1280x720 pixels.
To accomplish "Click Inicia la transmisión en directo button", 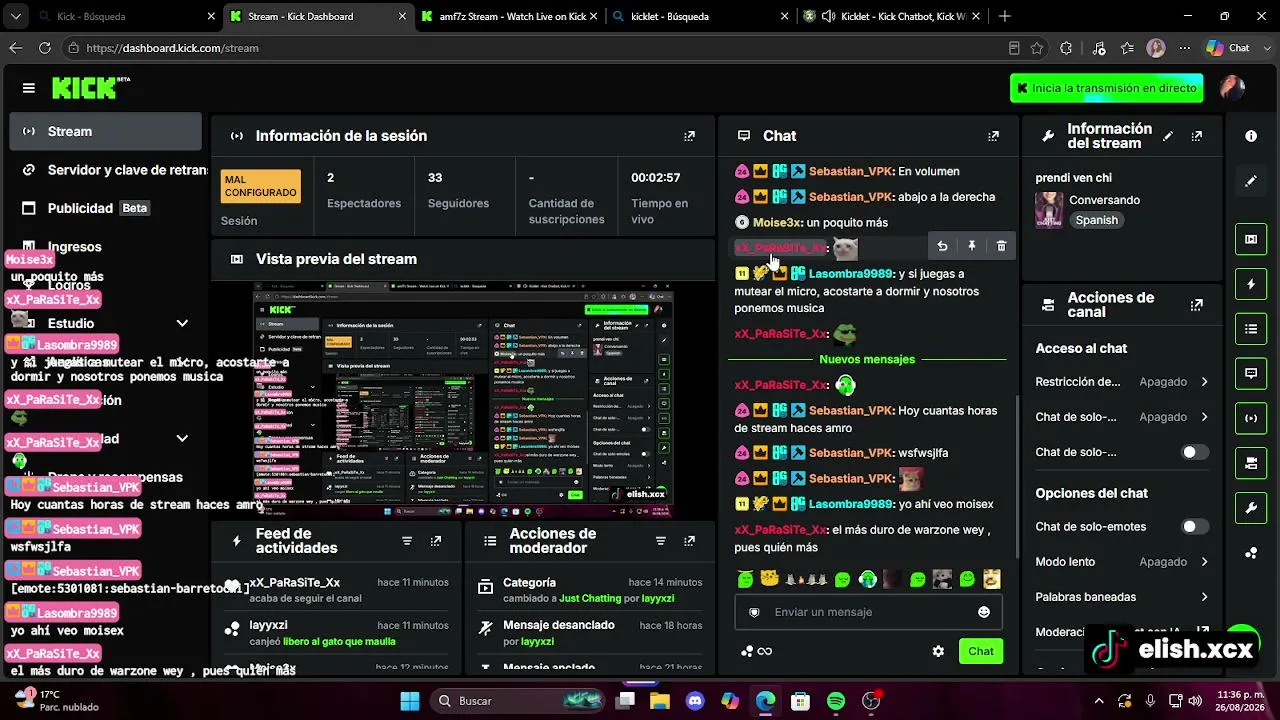I will click(1106, 88).
